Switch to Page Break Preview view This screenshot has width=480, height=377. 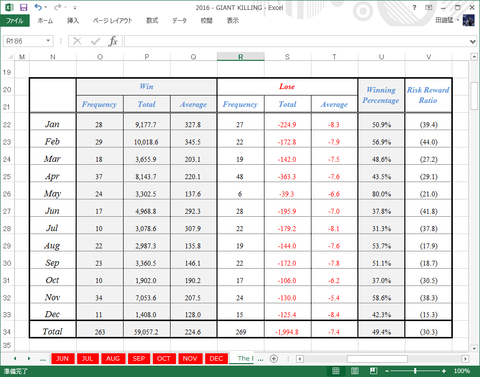click(x=374, y=371)
